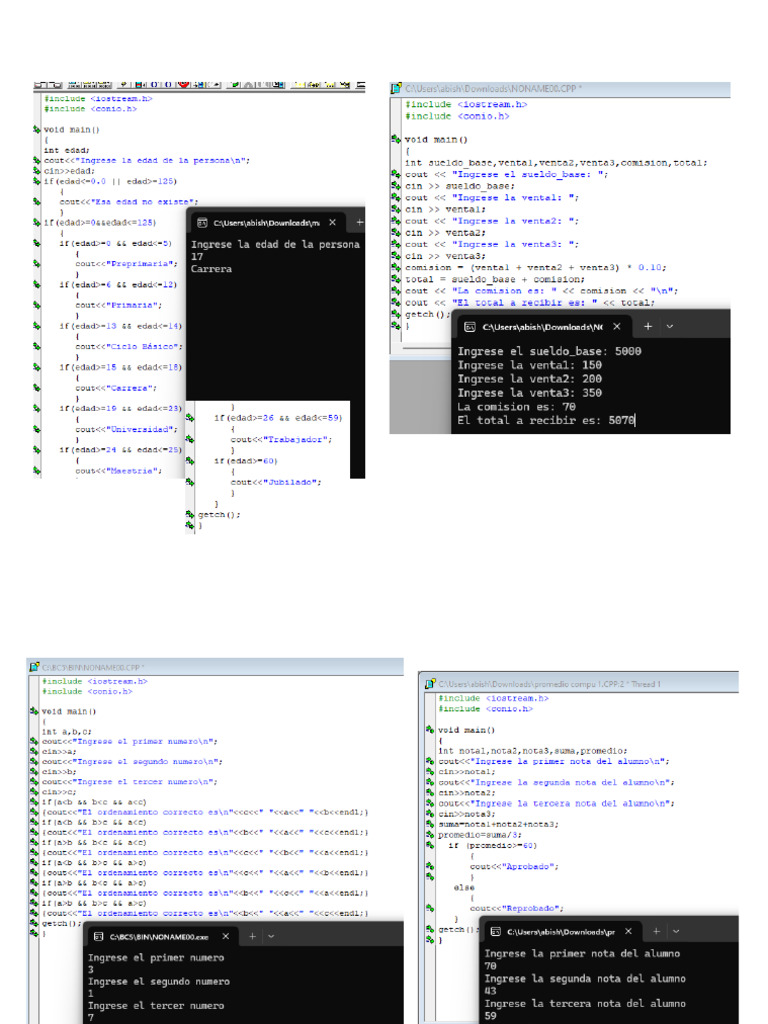Screen dimensions: 768x1024
Task: Click gutter marker next to getch() in edad code
Action: (191, 514)
